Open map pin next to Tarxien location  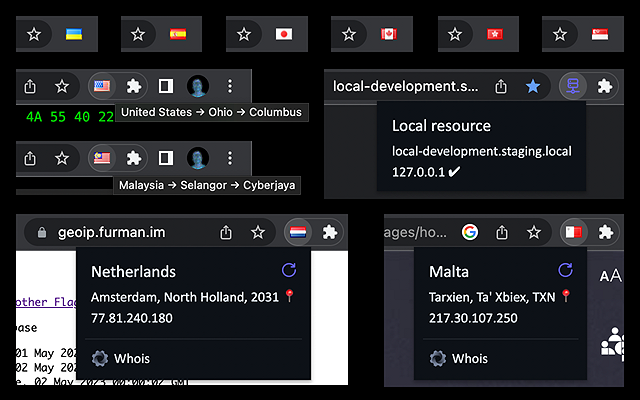[565, 297]
